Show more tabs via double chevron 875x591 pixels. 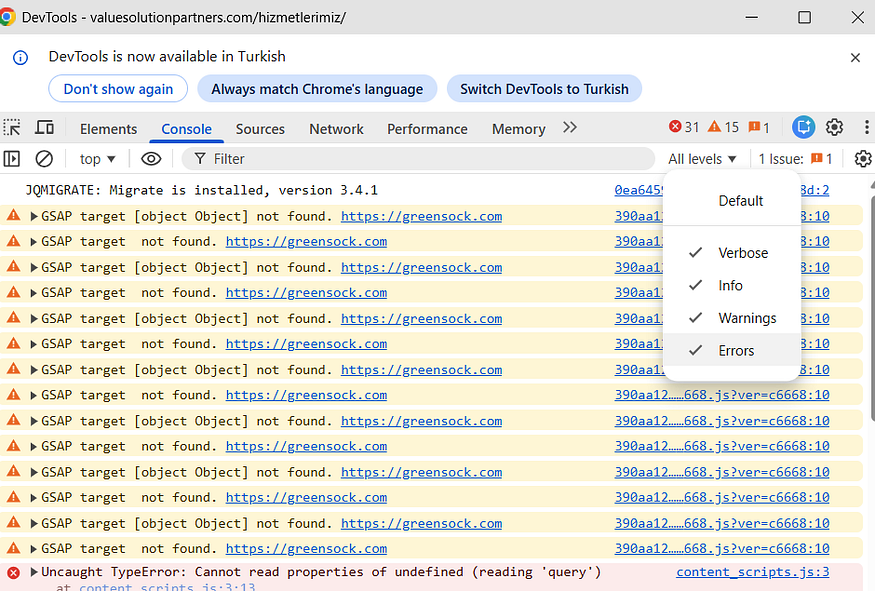tap(569, 128)
